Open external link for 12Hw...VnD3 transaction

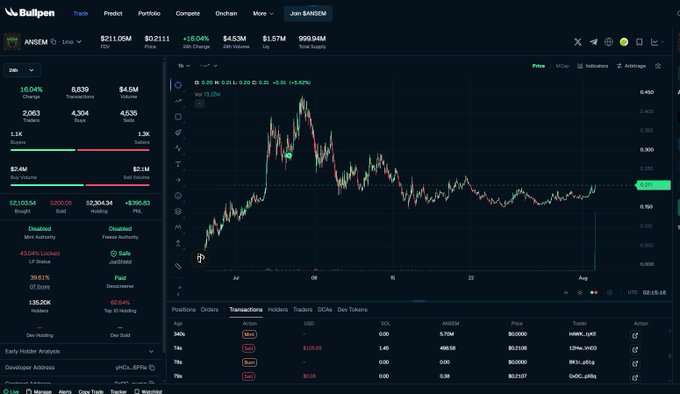pyautogui.click(x=635, y=349)
